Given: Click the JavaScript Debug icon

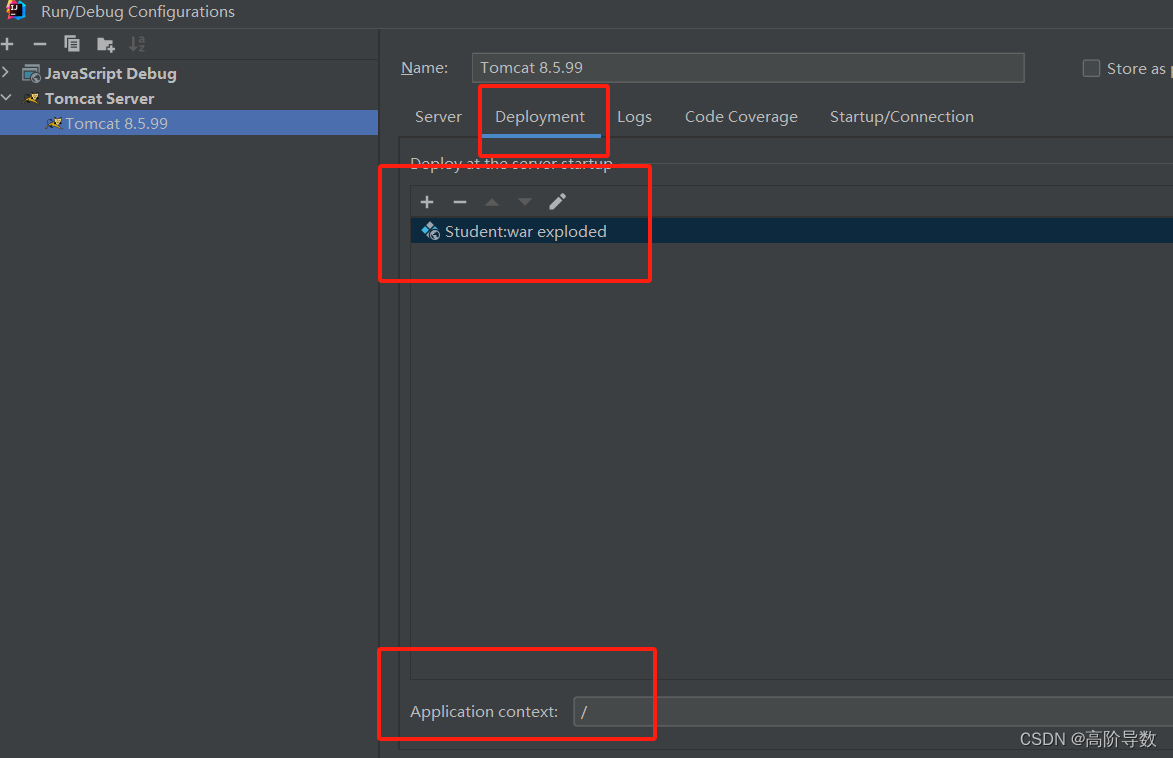Looking at the screenshot, I should click(31, 73).
